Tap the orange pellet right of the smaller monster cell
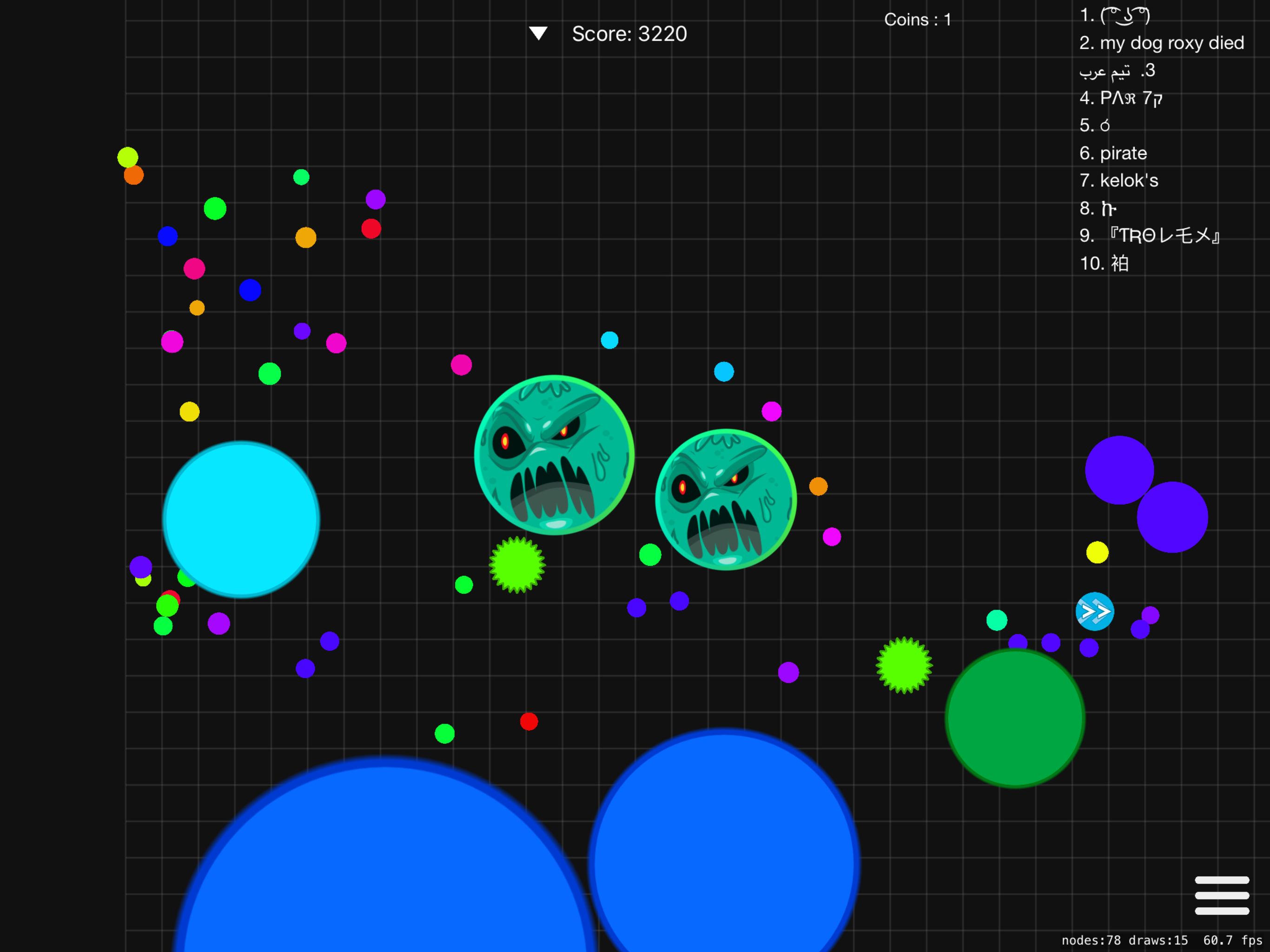The width and height of the screenshot is (1270, 952). click(818, 486)
